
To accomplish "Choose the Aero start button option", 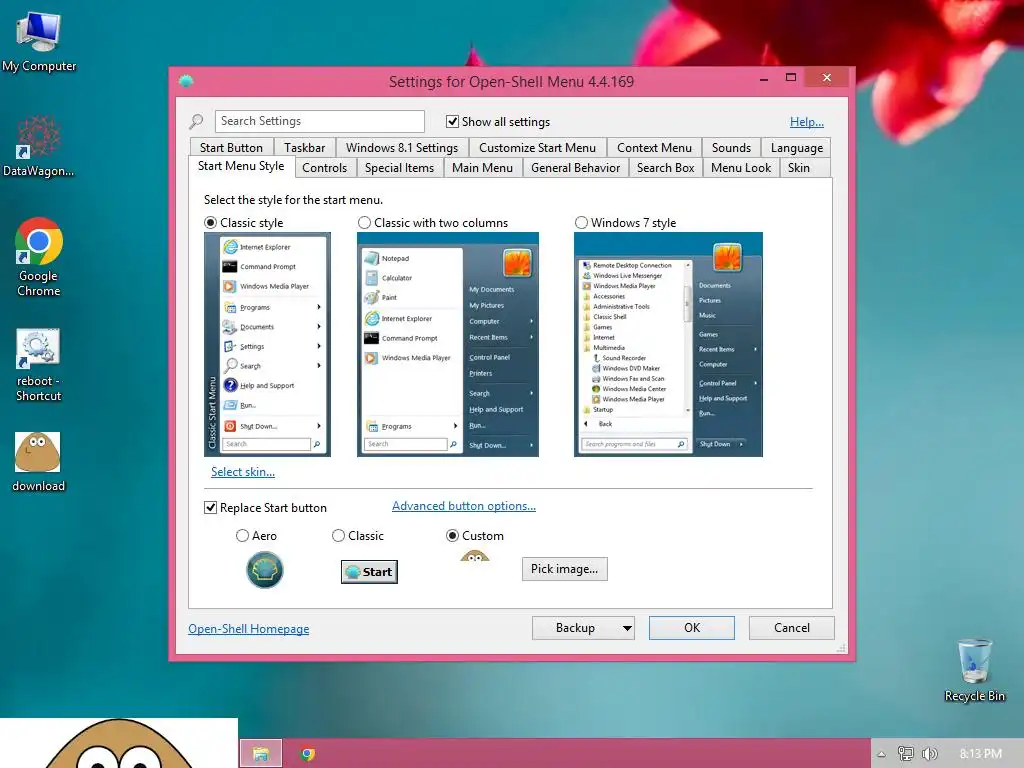I will tap(242, 536).
